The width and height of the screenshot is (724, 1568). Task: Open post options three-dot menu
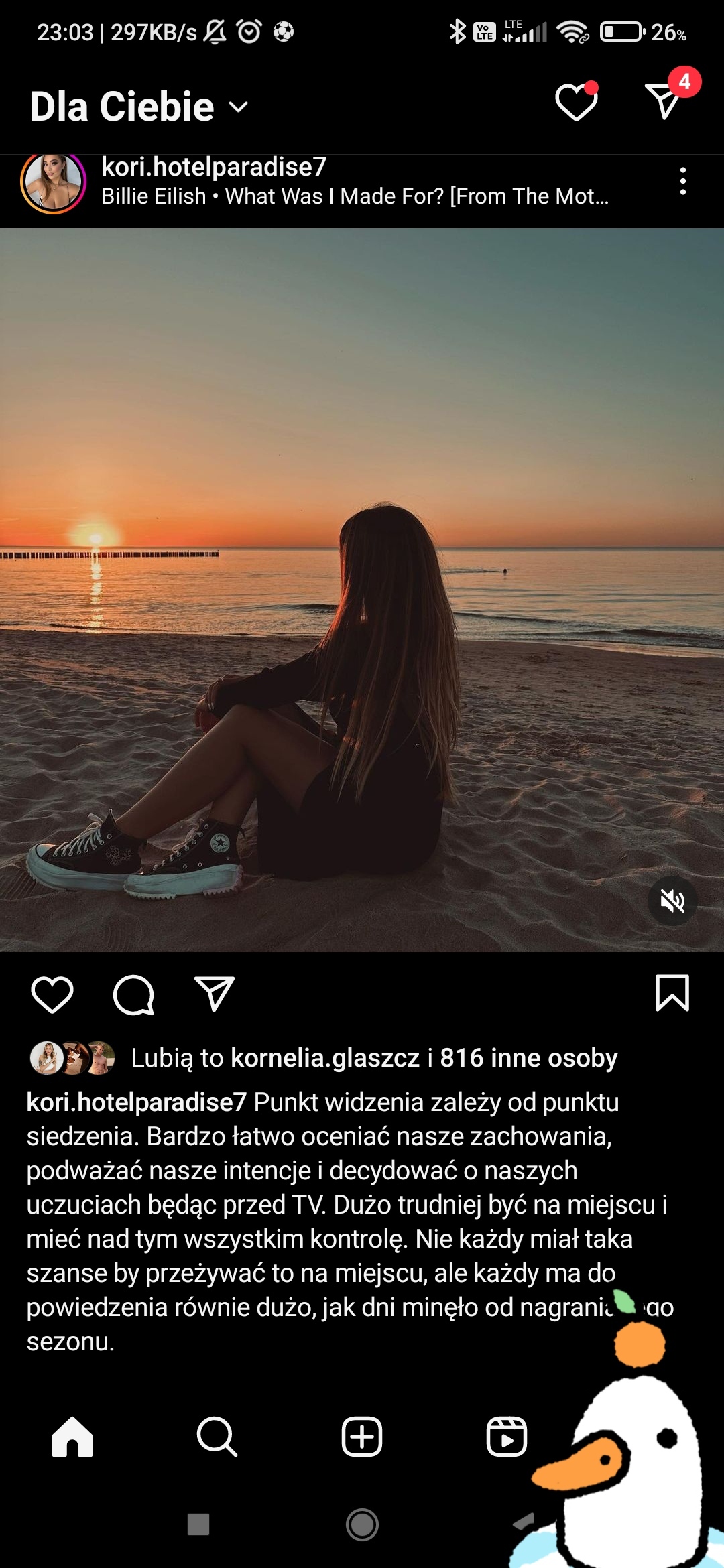(682, 181)
